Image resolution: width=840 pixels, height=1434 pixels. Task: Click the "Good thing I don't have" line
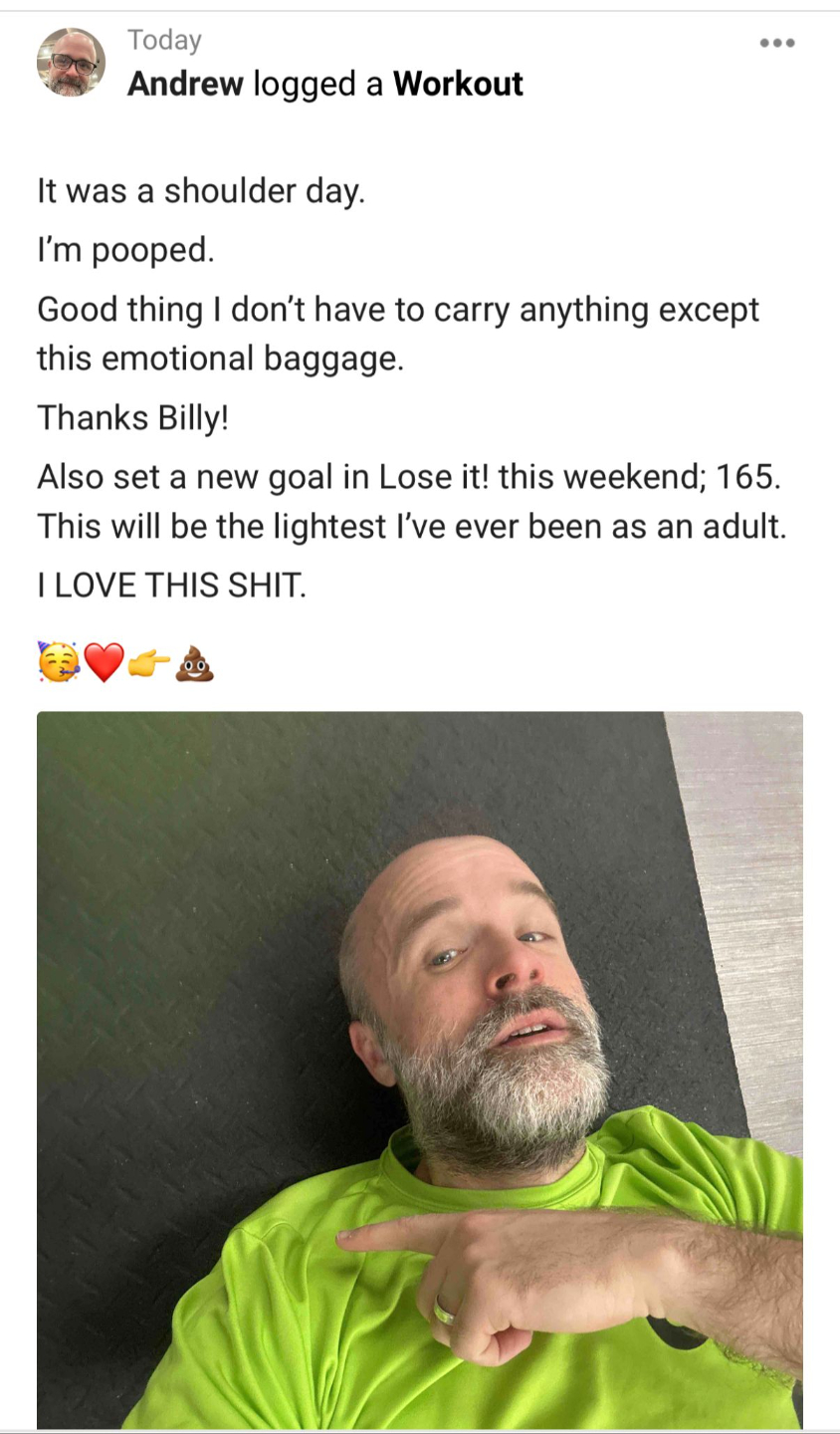(398, 310)
